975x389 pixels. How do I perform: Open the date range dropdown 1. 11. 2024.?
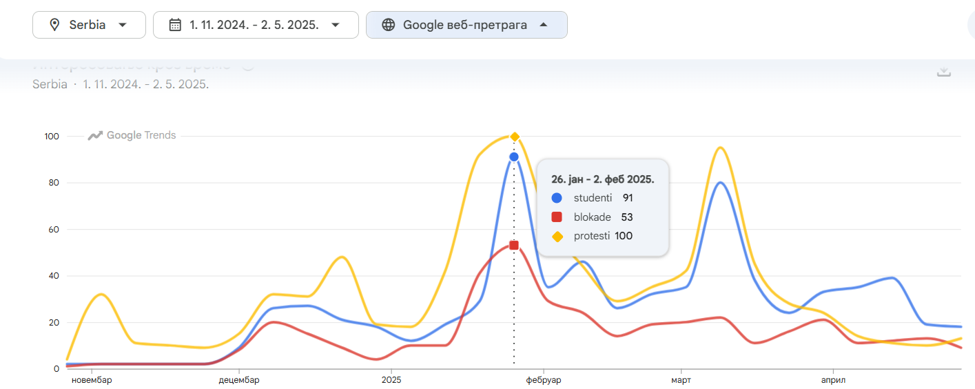tap(256, 25)
